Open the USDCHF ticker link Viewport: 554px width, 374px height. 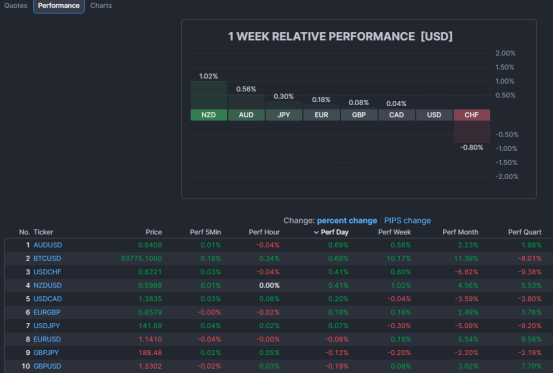47,272
